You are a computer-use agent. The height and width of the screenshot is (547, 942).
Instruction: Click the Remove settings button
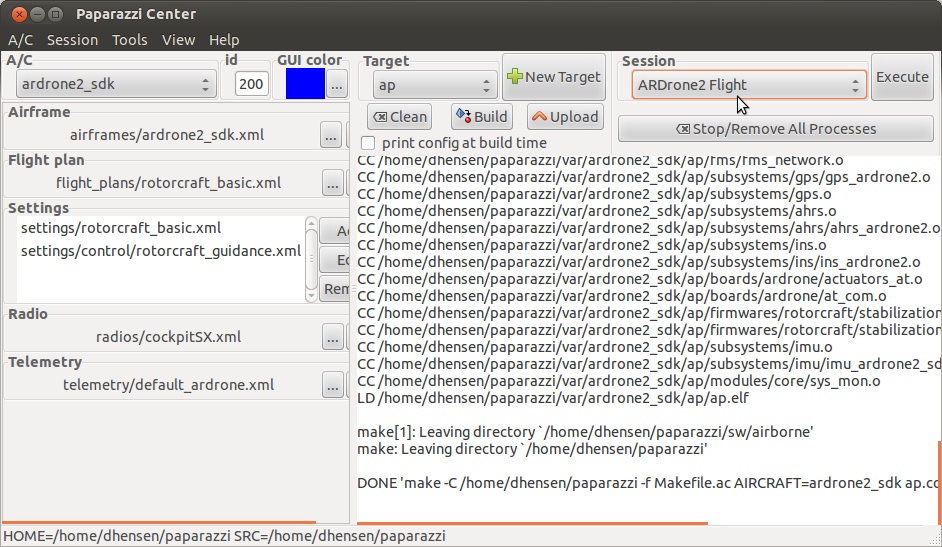pyautogui.click(x=335, y=289)
